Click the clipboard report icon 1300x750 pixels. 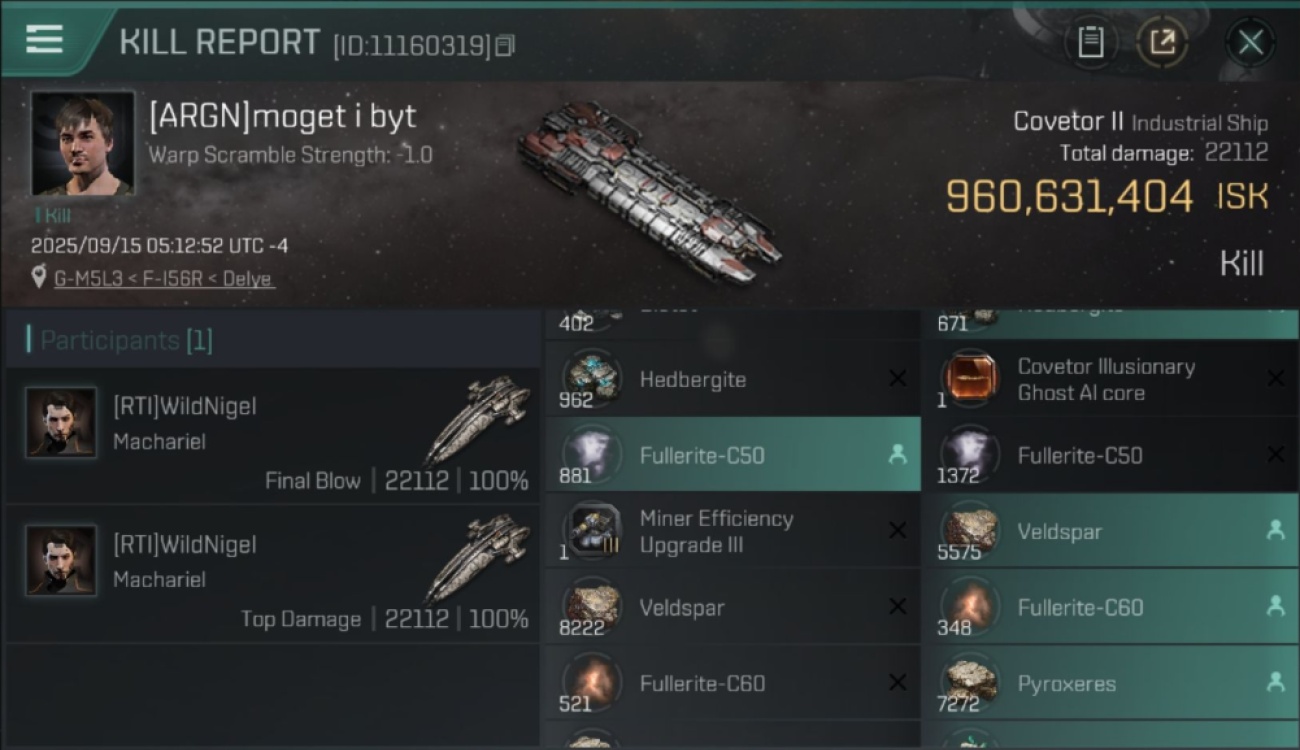point(1090,42)
